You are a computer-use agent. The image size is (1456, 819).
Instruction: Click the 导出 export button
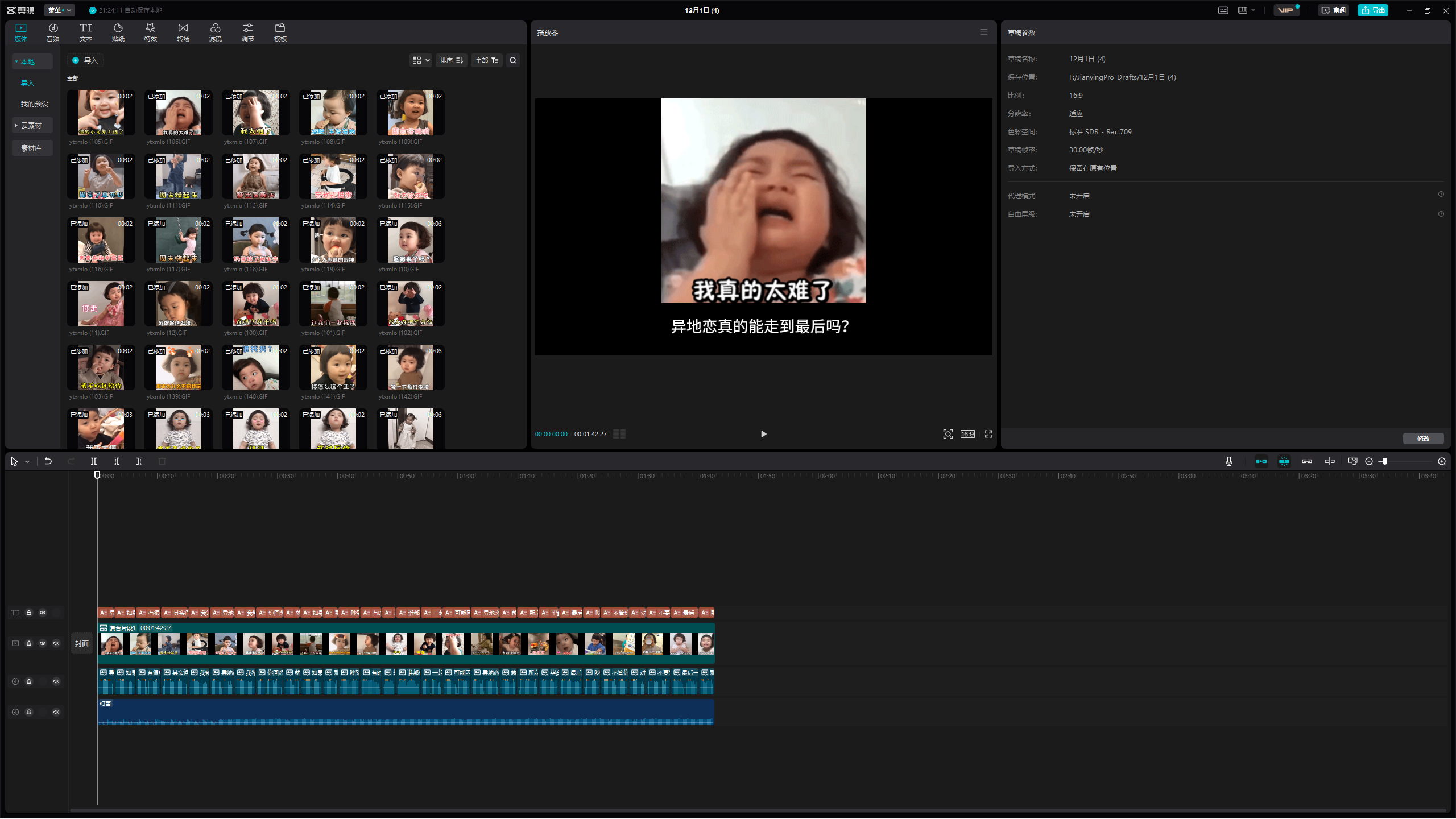click(1372, 10)
